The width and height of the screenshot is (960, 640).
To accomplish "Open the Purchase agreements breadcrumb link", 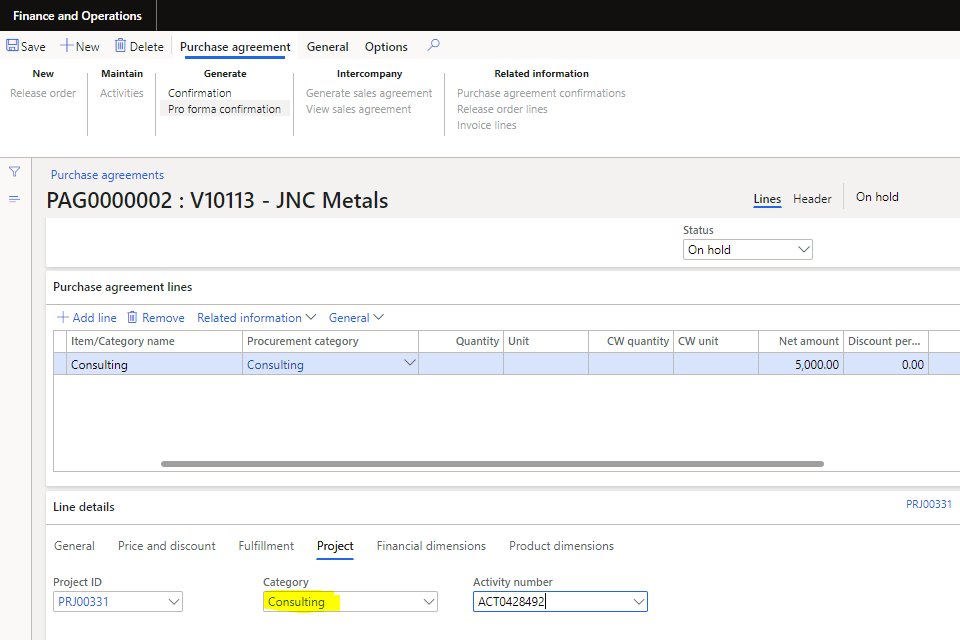I will coord(107,175).
